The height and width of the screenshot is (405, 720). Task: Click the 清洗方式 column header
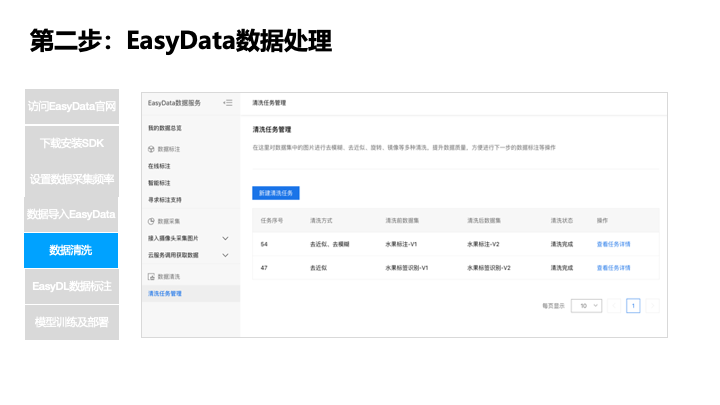click(x=321, y=220)
